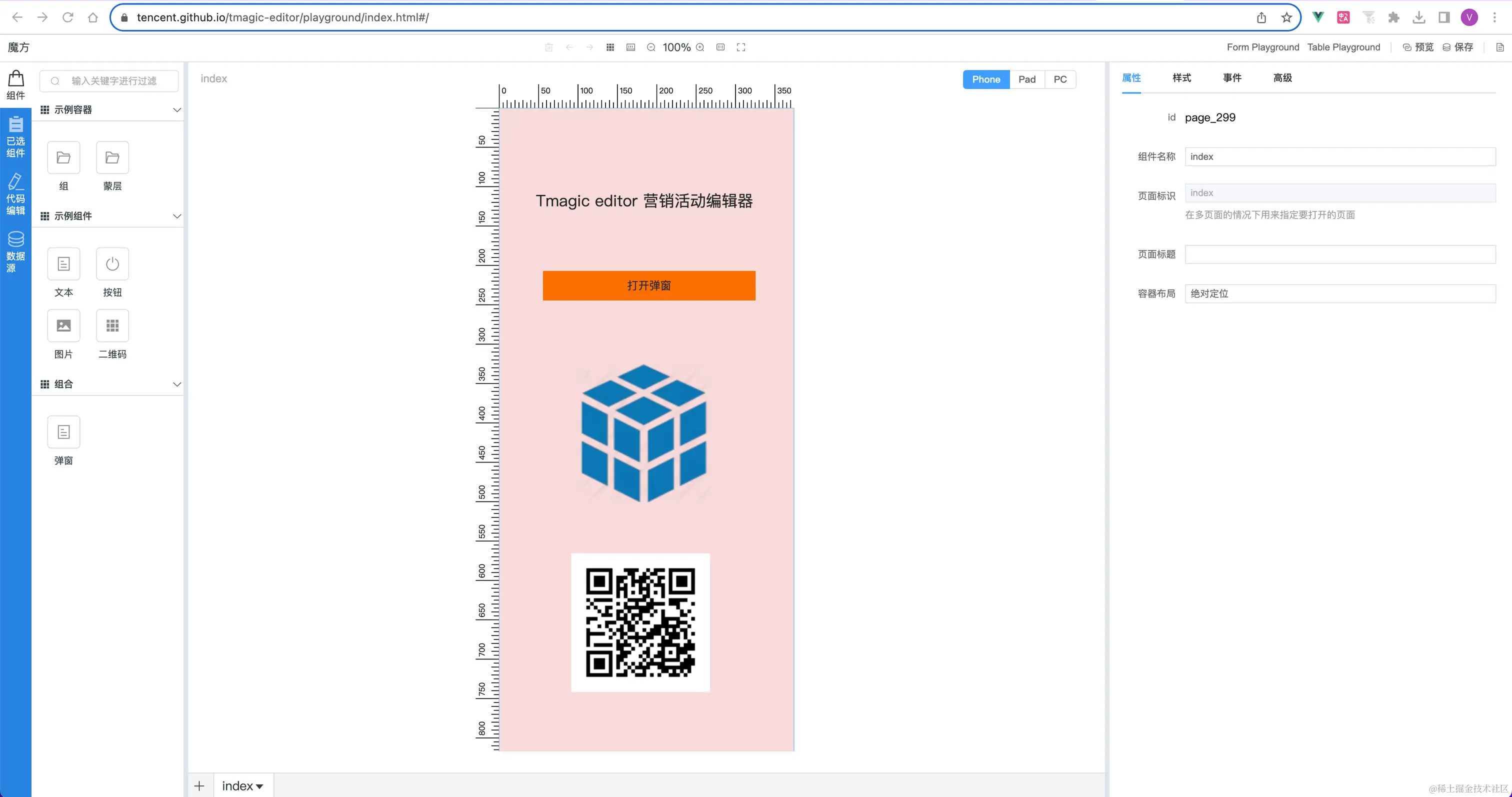Viewport: 1512px width, 797px height.
Task: Toggle the guide grid icon in toolbar
Action: [610, 47]
